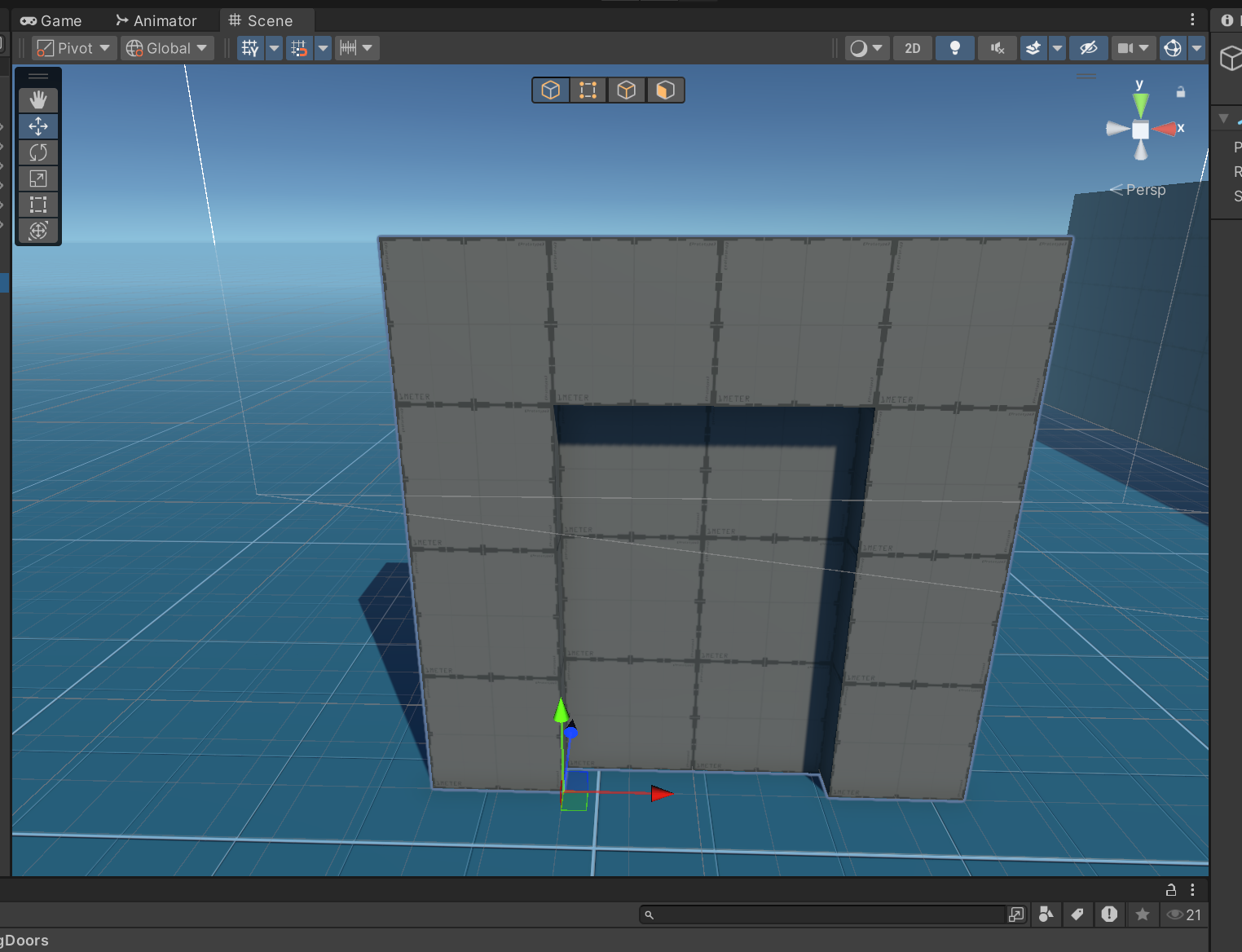The image size is (1242, 952).
Task: Switch to the Game tab
Action: pyautogui.click(x=51, y=20)
